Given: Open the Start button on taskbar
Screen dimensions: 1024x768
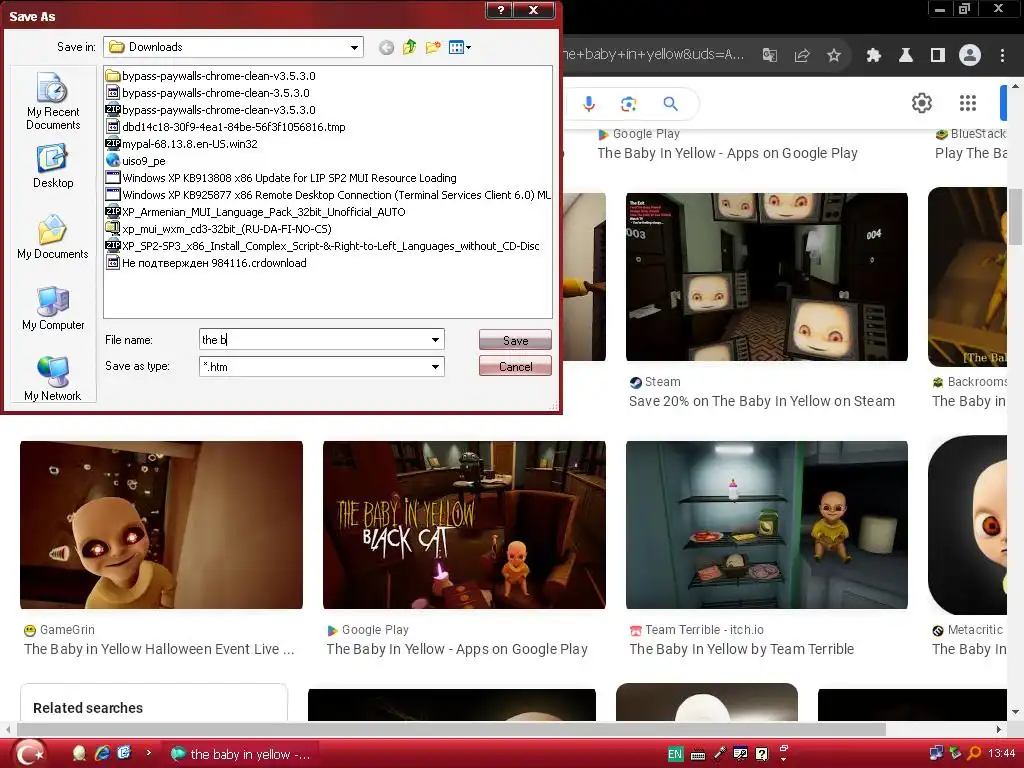Looking at the screenshot, I should coord(28,754).
